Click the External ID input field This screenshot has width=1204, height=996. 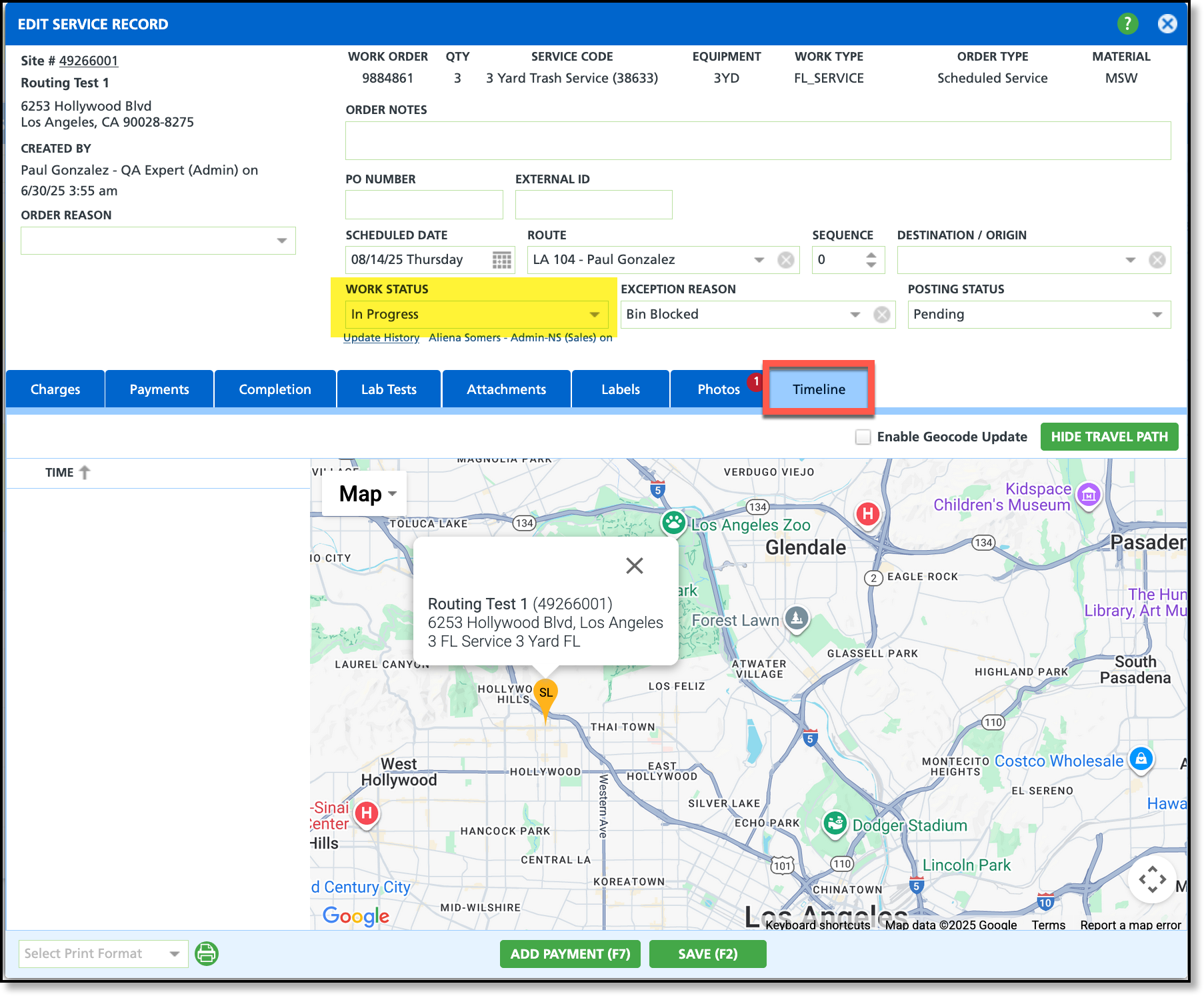click(x=594, y=205)
